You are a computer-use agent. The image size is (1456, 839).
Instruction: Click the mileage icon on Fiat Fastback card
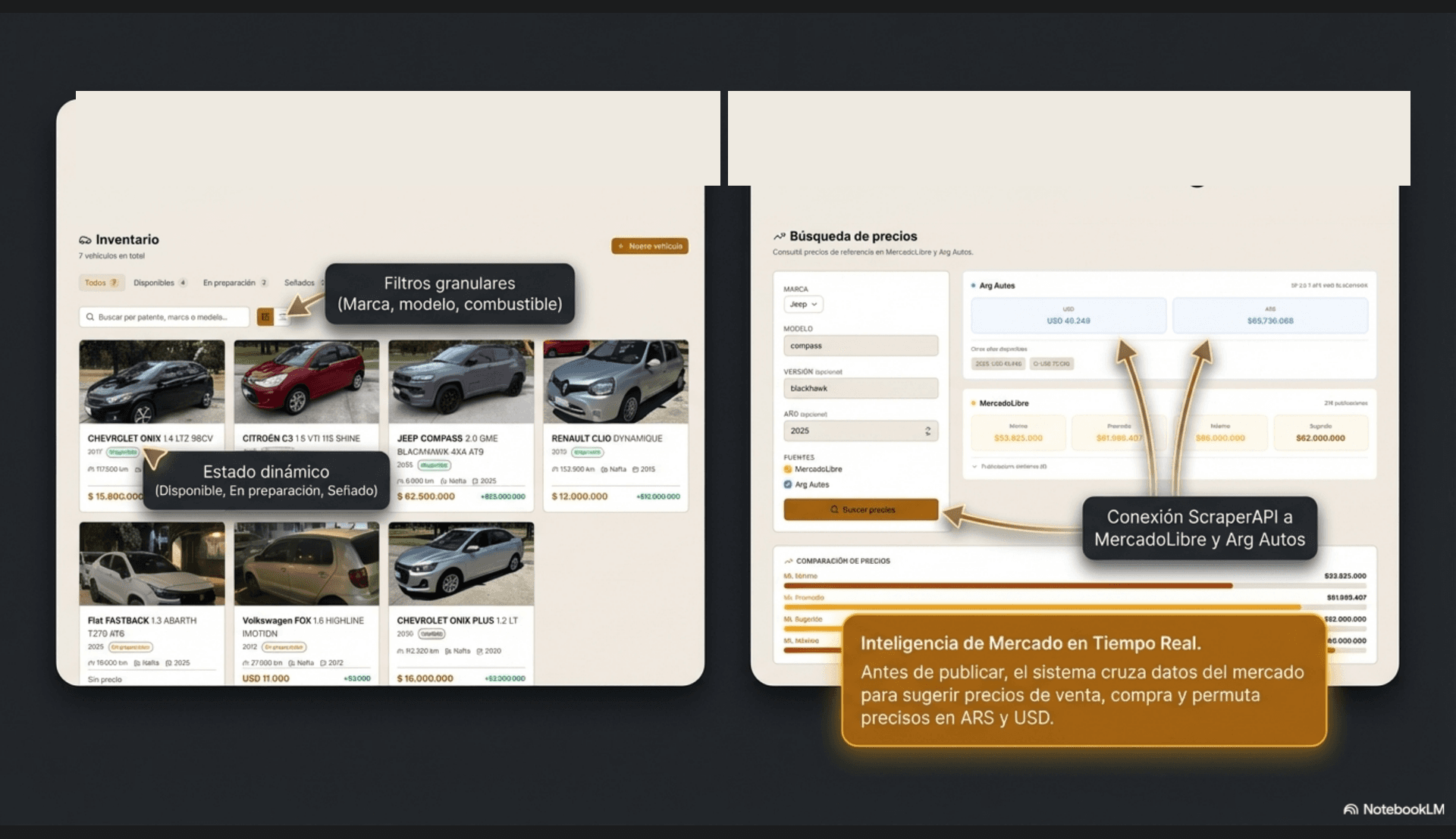(x=91, y=663)
